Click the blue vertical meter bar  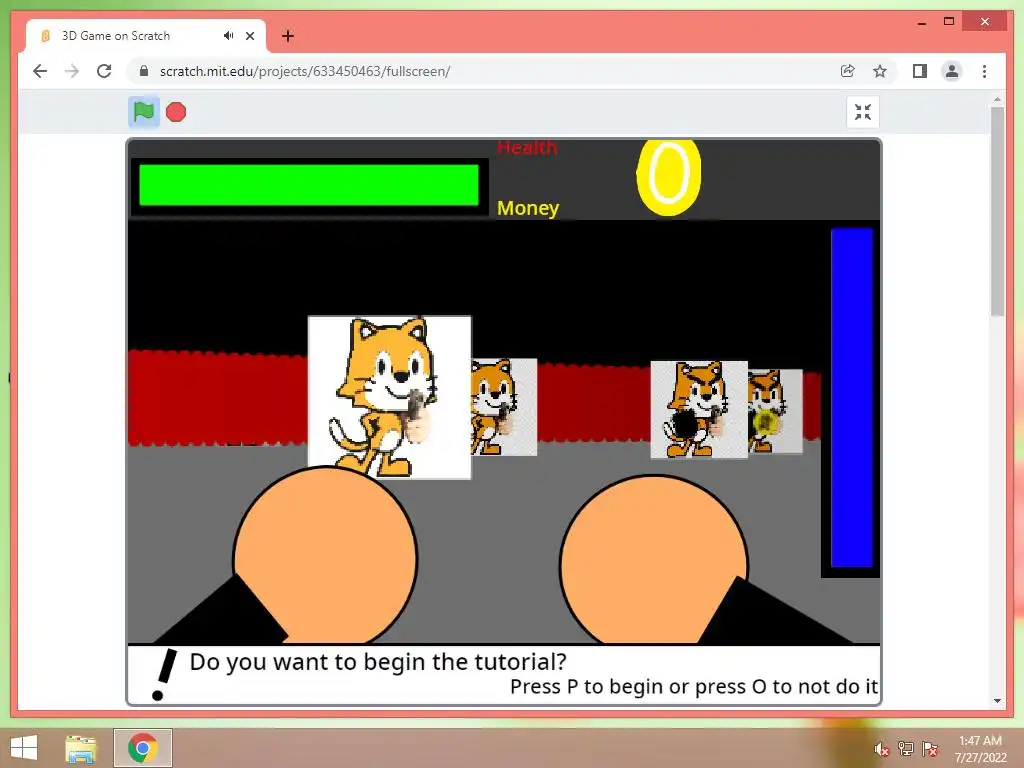click(852, 398)
